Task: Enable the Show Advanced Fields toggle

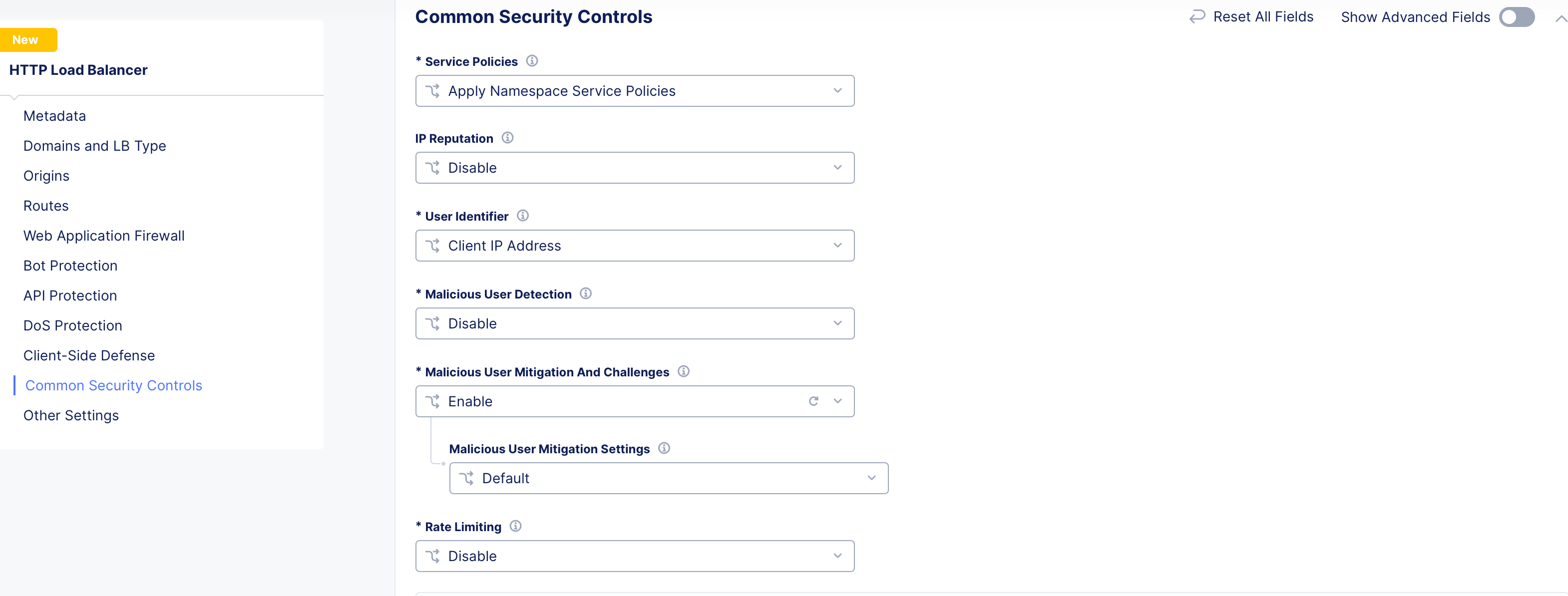Action: click(x=1516, y=17)
